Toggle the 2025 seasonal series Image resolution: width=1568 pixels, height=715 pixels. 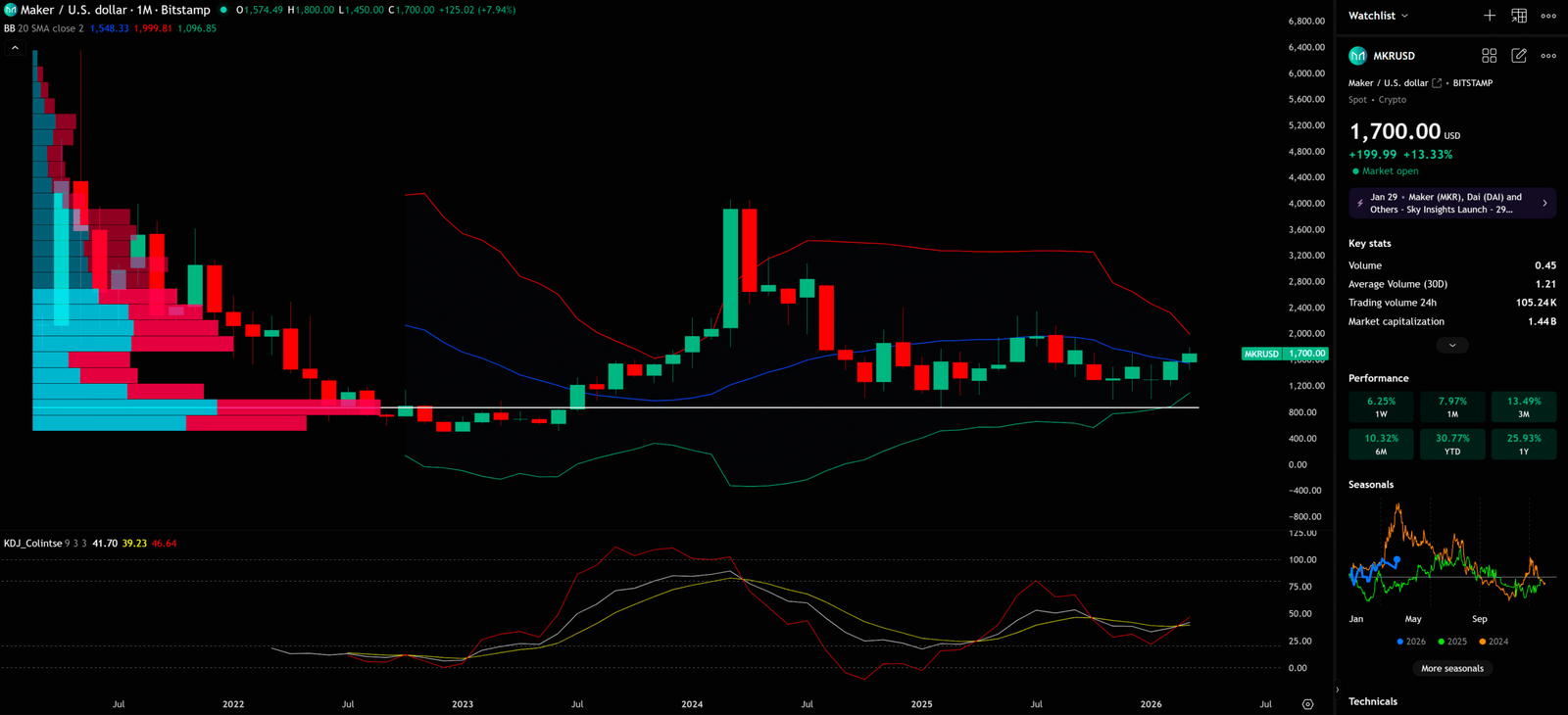[1452, 642]
